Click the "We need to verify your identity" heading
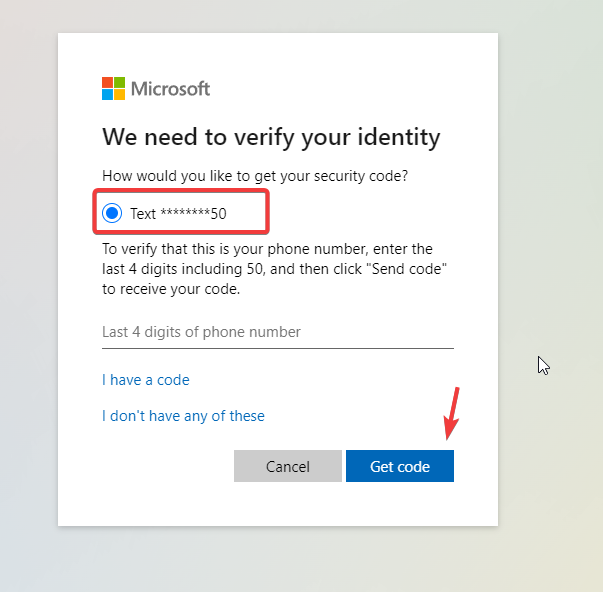The height and width of the screenshot is (592, 603). click(271, 137)
